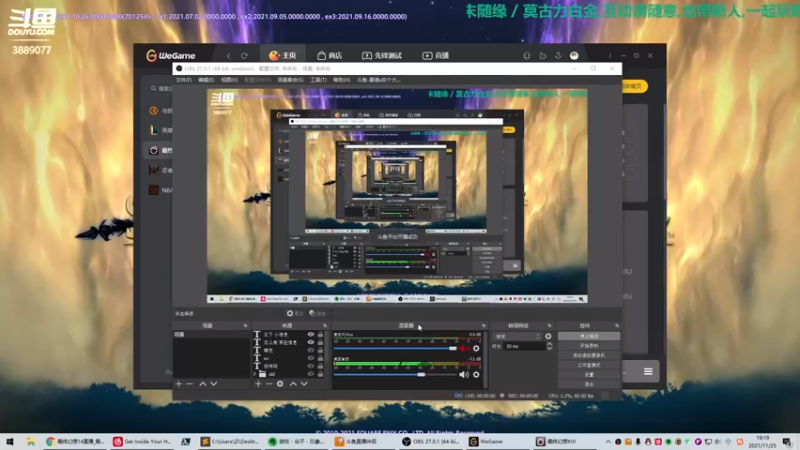Open OBS File menu

point(184,80)
